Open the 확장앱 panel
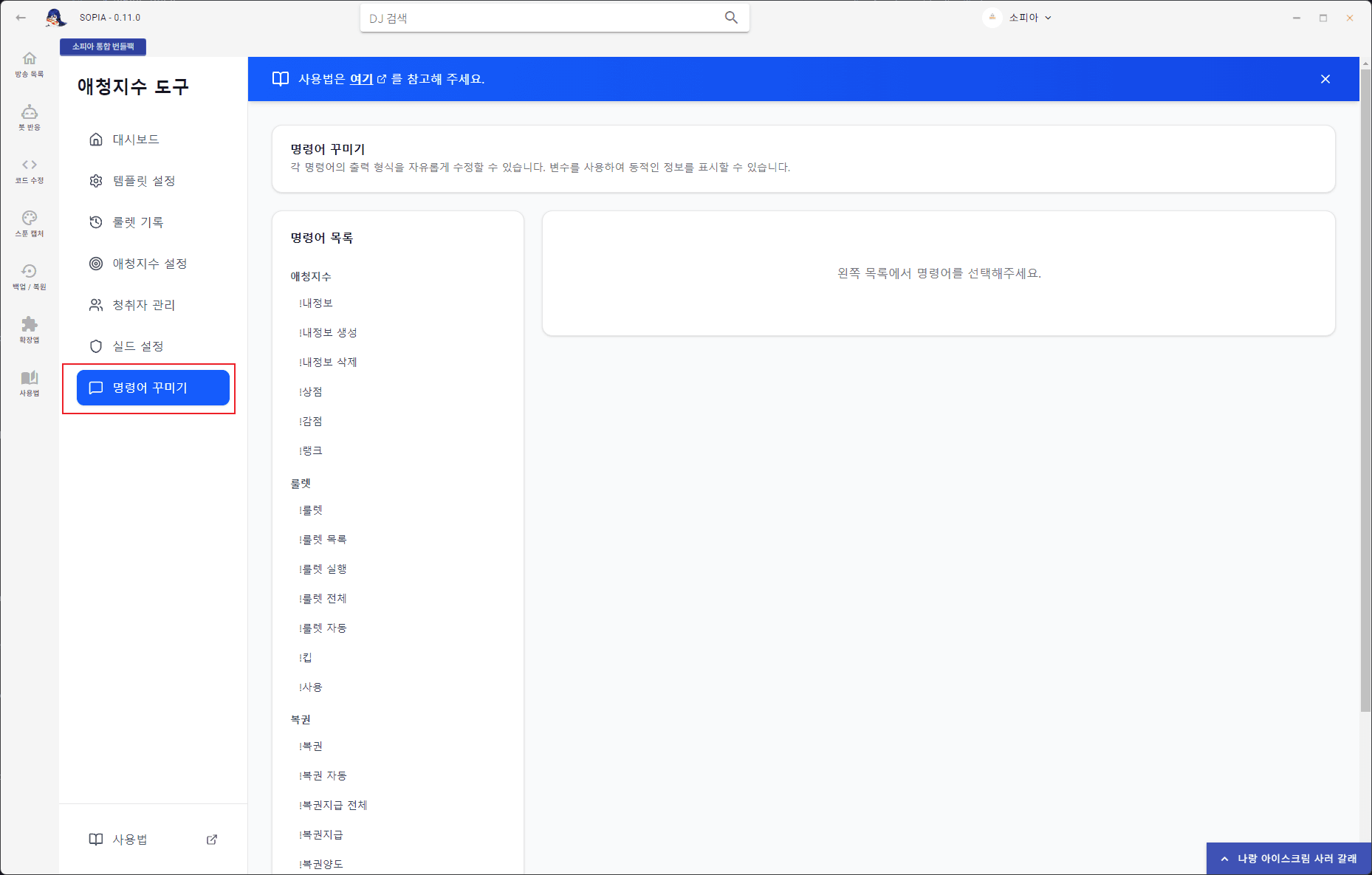1372x875 pixels. [29, 329]
